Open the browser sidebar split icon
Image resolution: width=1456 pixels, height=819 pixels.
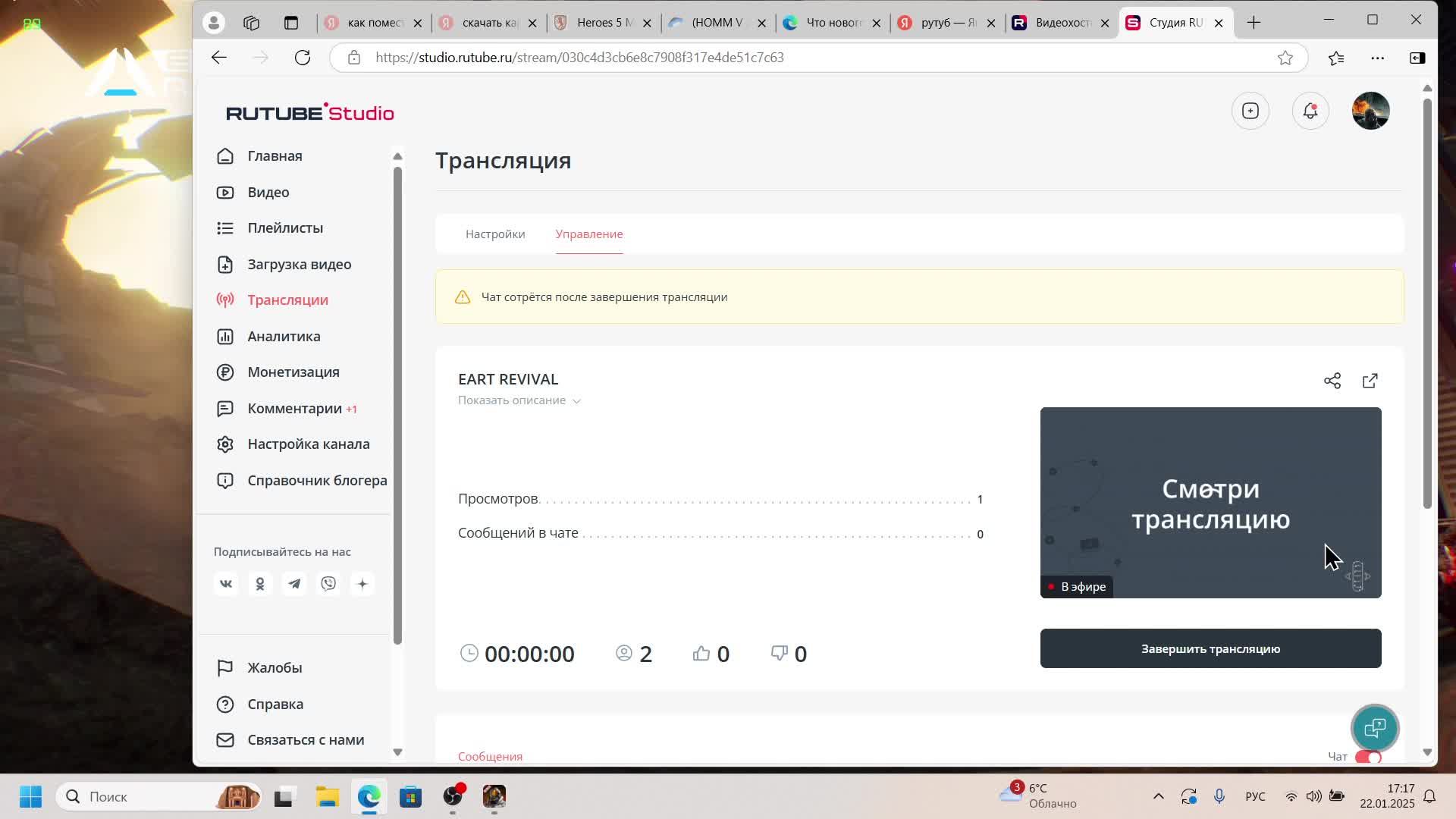click(1417, 58)
